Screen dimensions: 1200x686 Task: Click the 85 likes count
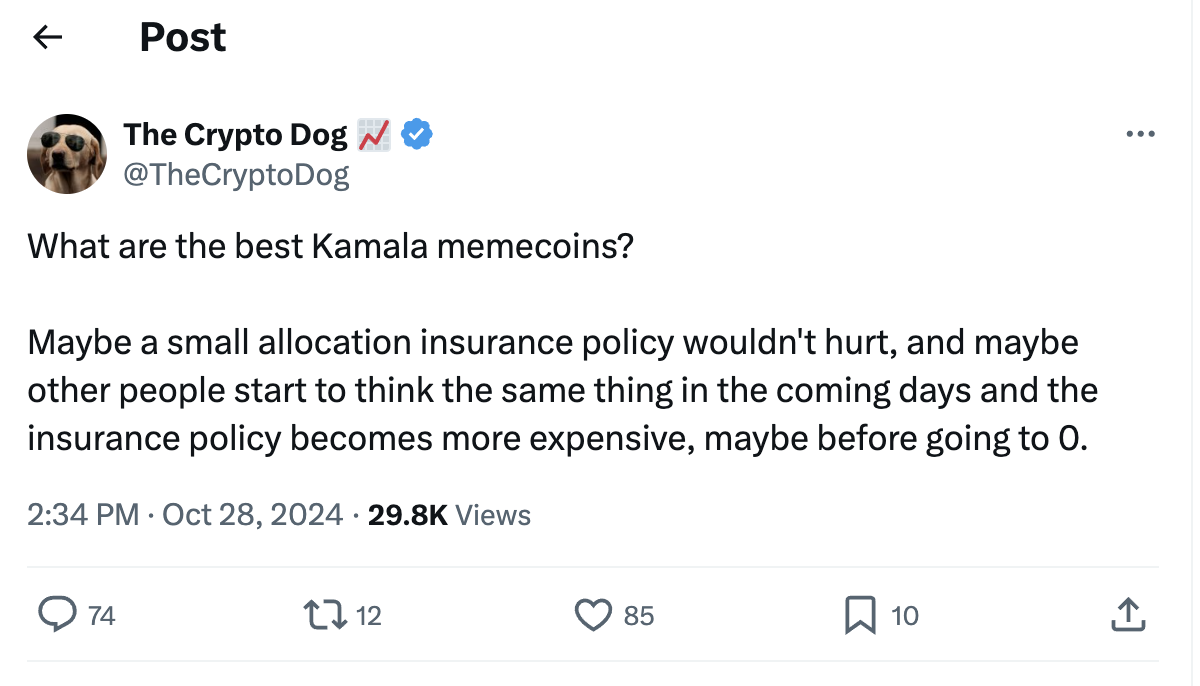[639, 616]
